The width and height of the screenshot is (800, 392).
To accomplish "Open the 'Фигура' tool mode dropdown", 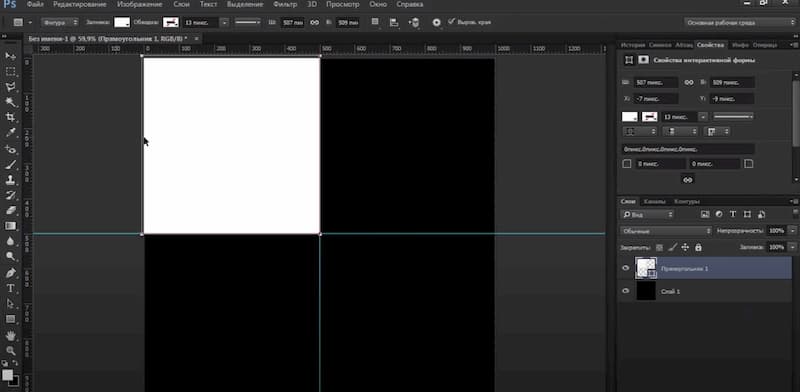I will 60,22.
